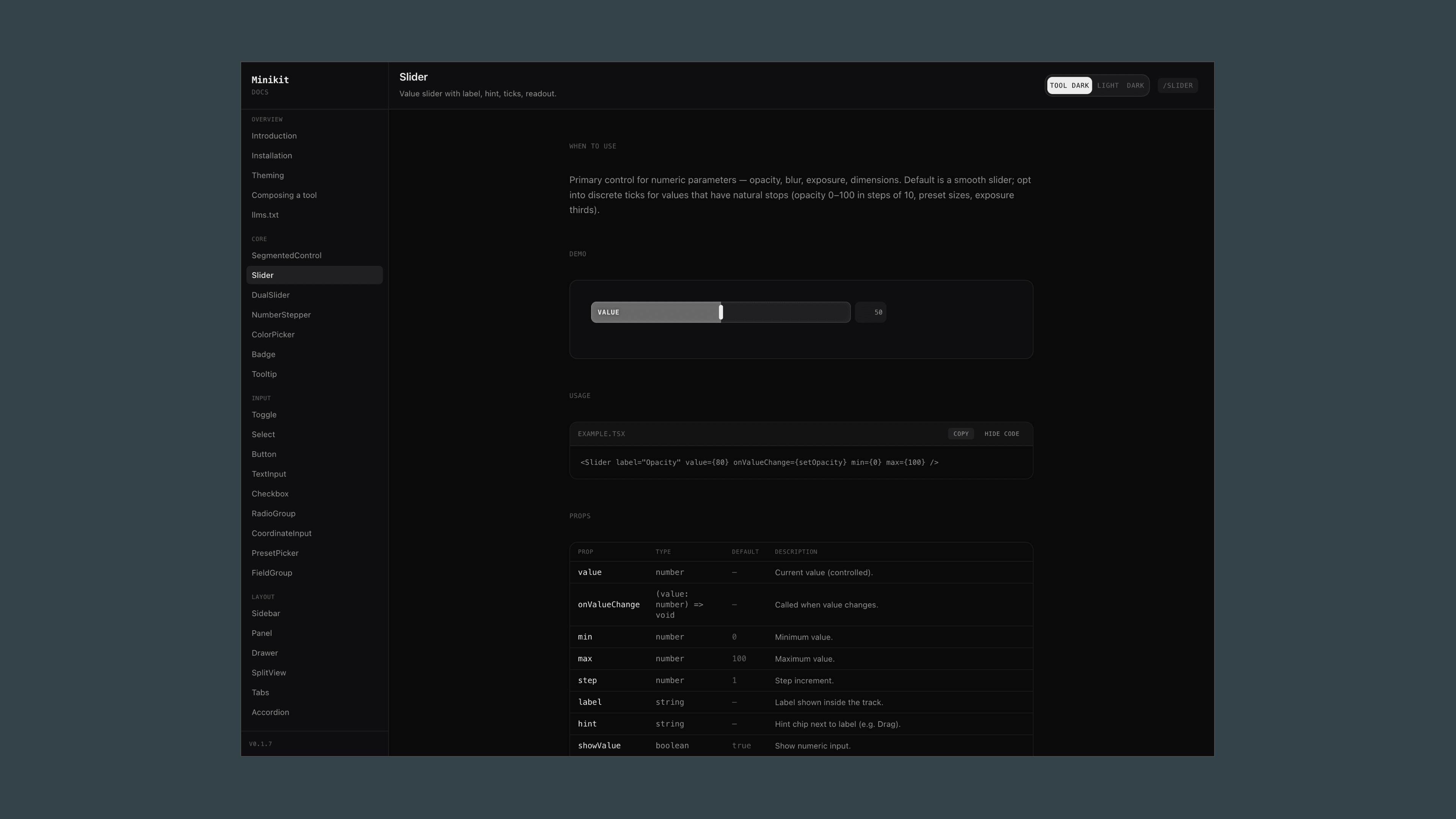Navigate to the Select component
Screen dimensions: 1456x819
click(314, 434)
